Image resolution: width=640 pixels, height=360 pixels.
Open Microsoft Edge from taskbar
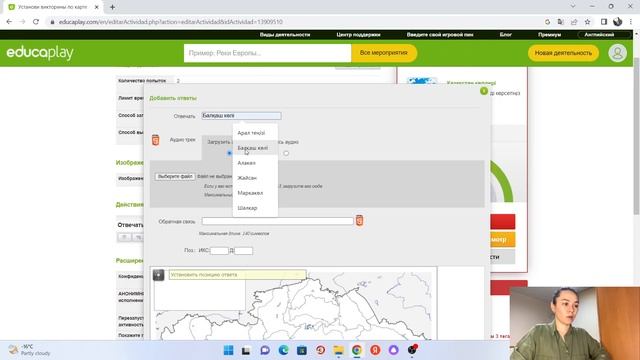pyautogui.click(x=283, y=350)
